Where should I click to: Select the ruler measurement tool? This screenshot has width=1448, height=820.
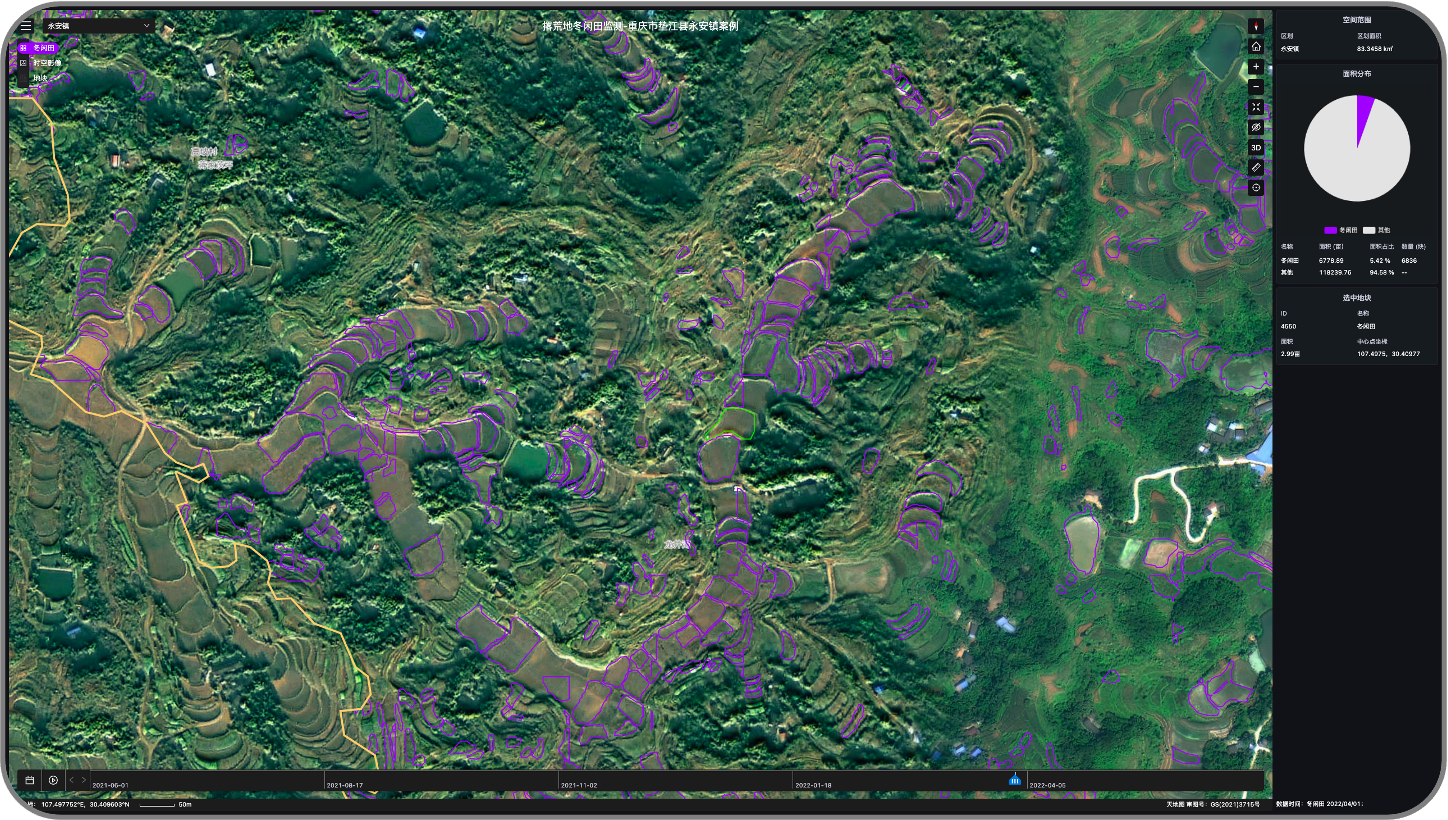click(x=1256, y=168)
